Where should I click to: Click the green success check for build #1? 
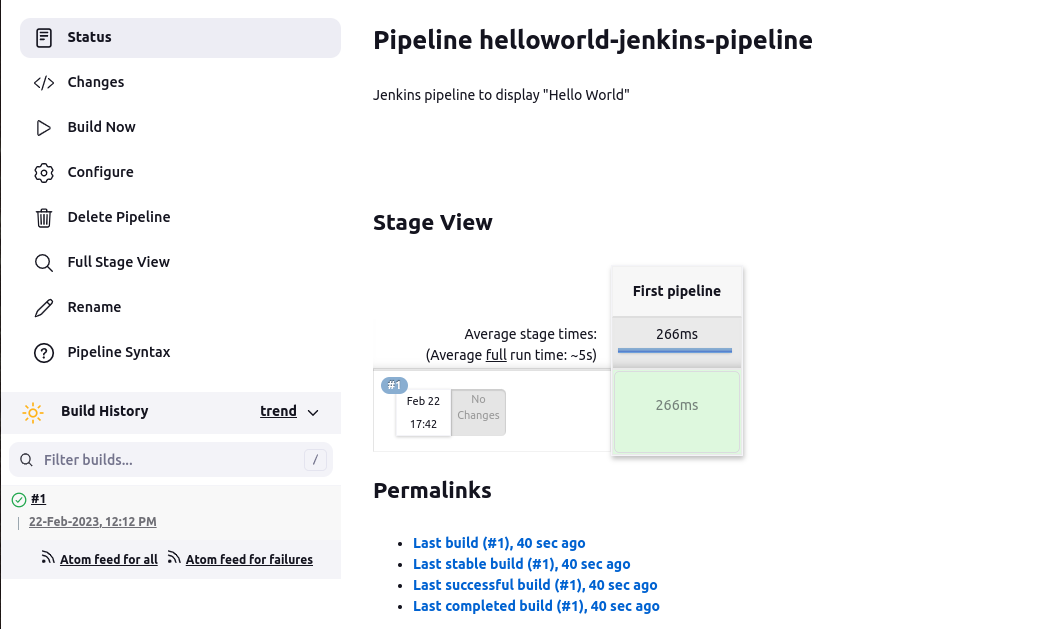(x=19, y=499)
